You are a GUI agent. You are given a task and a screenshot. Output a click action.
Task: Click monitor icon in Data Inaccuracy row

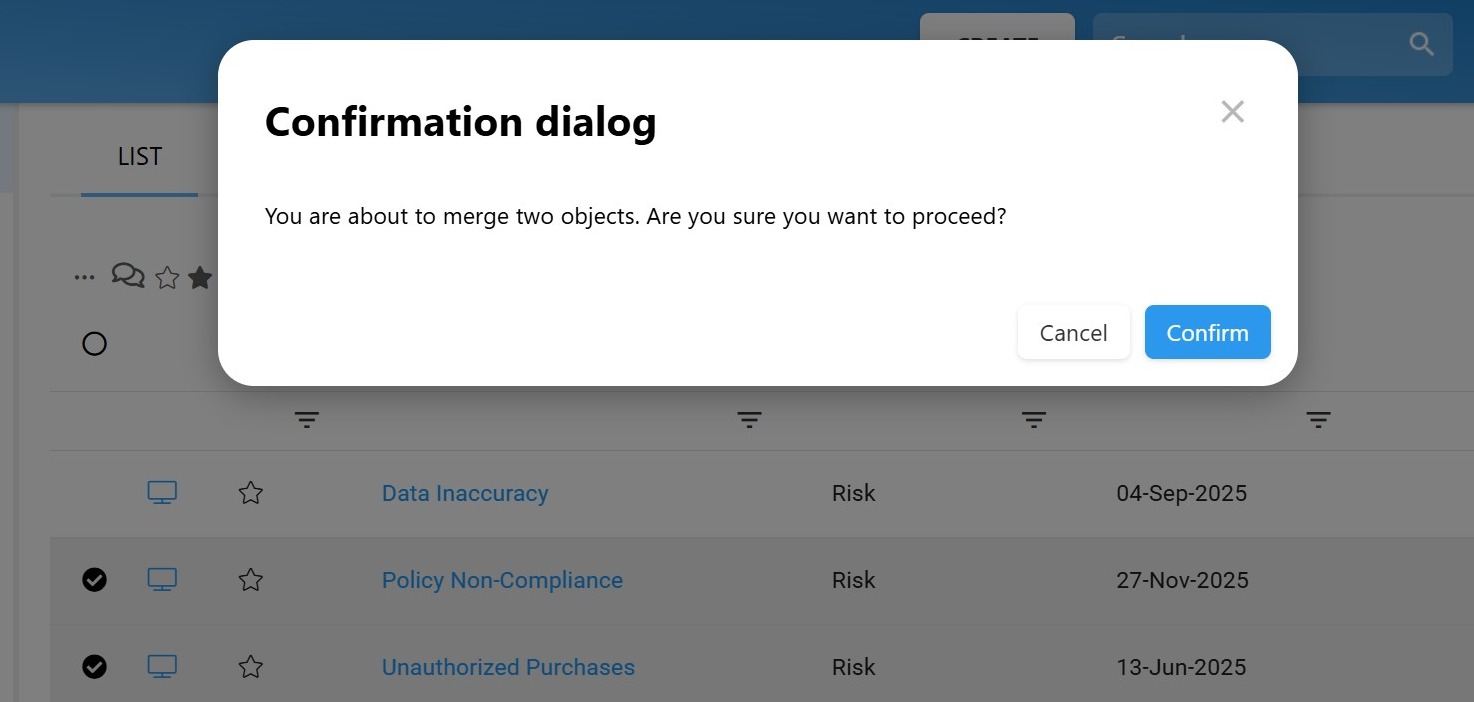point(162,493)
